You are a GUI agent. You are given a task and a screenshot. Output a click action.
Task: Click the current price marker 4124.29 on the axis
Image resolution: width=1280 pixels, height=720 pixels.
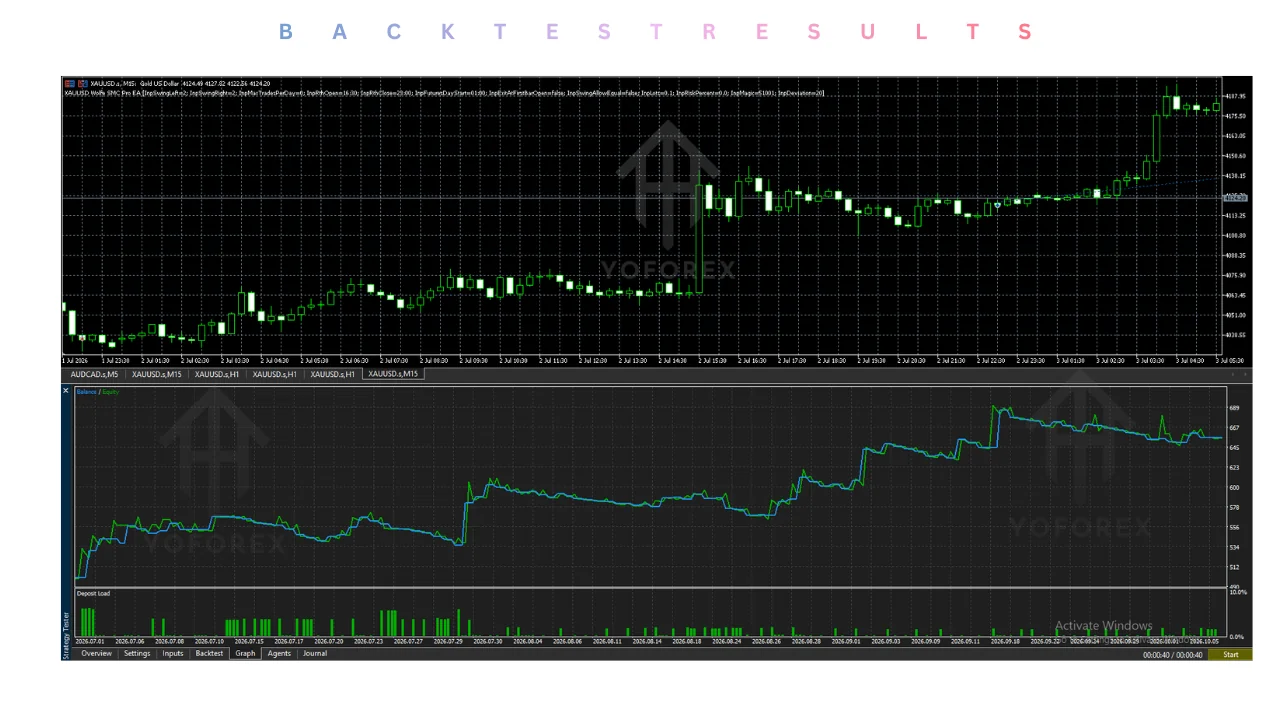[1235, 198]
